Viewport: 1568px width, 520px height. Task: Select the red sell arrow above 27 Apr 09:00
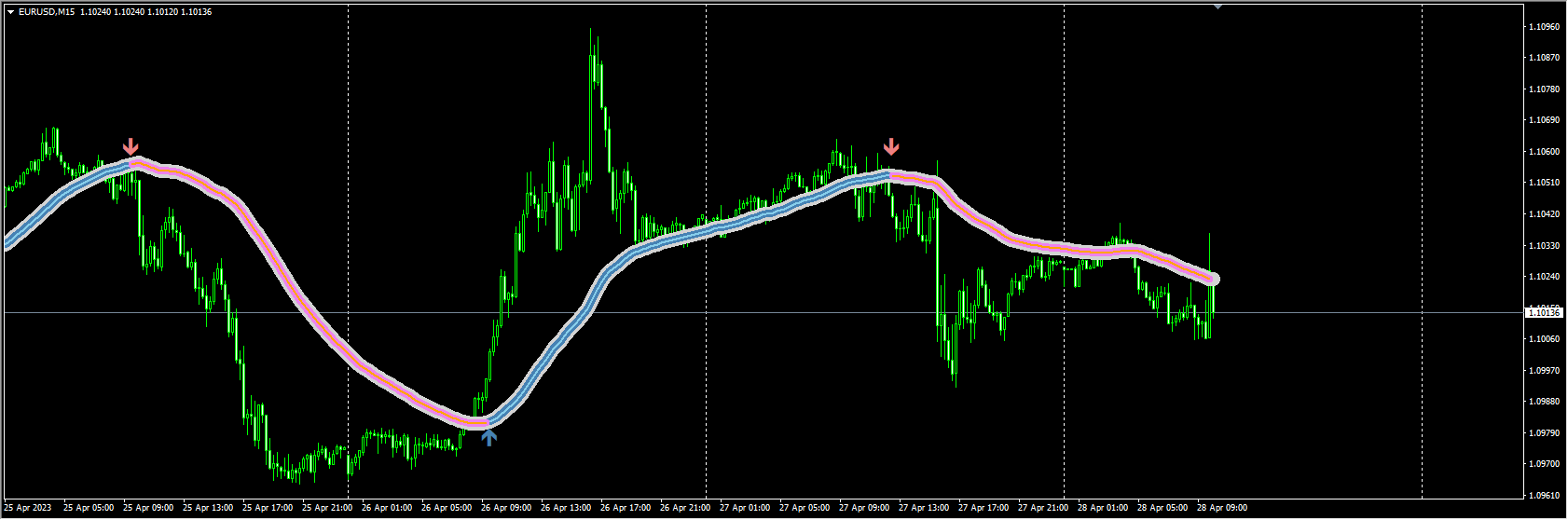click(x=891, y=146)
